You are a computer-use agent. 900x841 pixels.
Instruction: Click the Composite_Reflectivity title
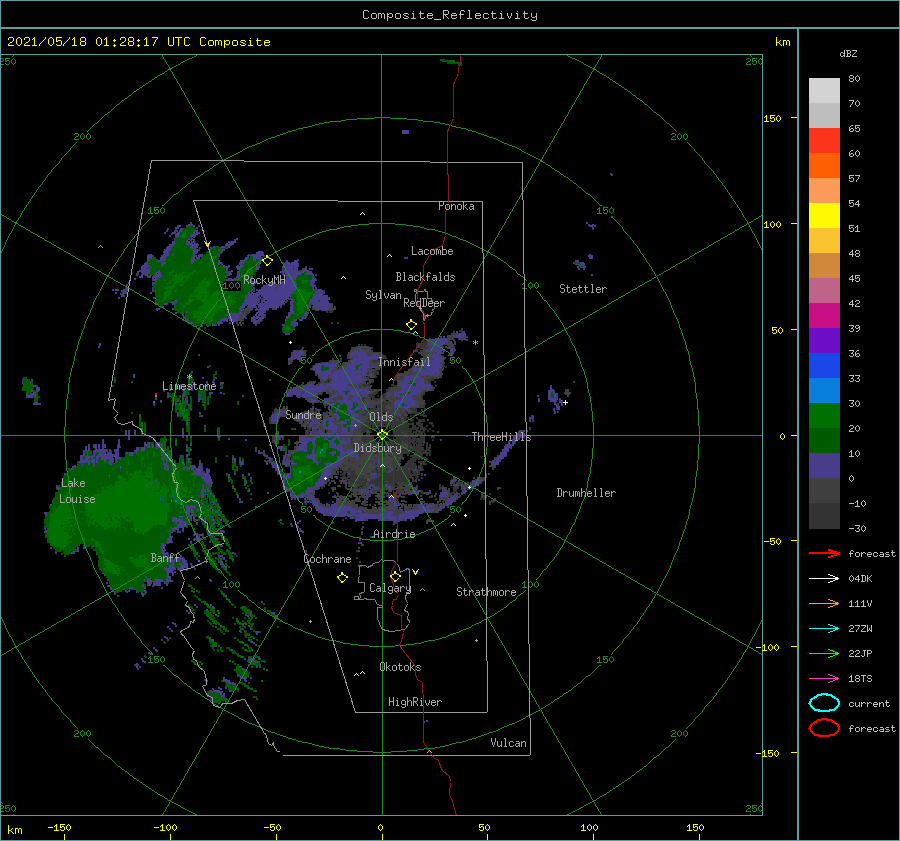pyautogui.click(x=450, y=15)
